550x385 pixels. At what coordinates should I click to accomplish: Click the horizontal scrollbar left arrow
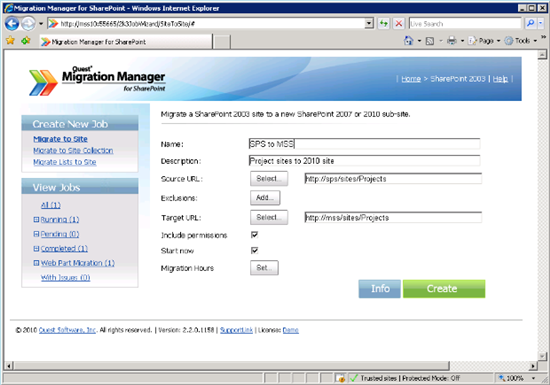[9, 366]
